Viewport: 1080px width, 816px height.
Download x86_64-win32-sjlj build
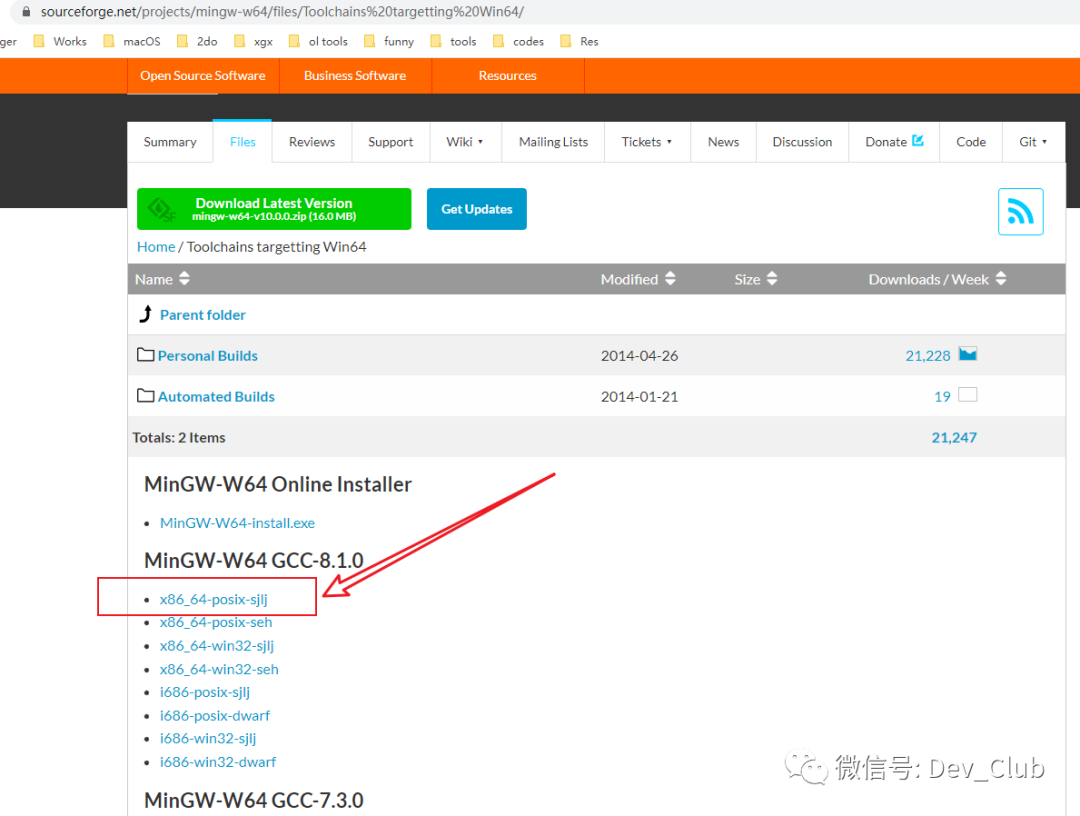tap(216, 645)
